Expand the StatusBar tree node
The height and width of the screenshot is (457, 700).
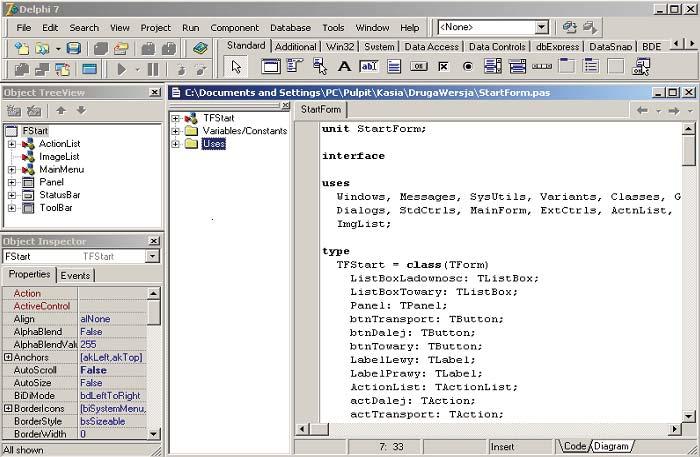click(12, 195)
